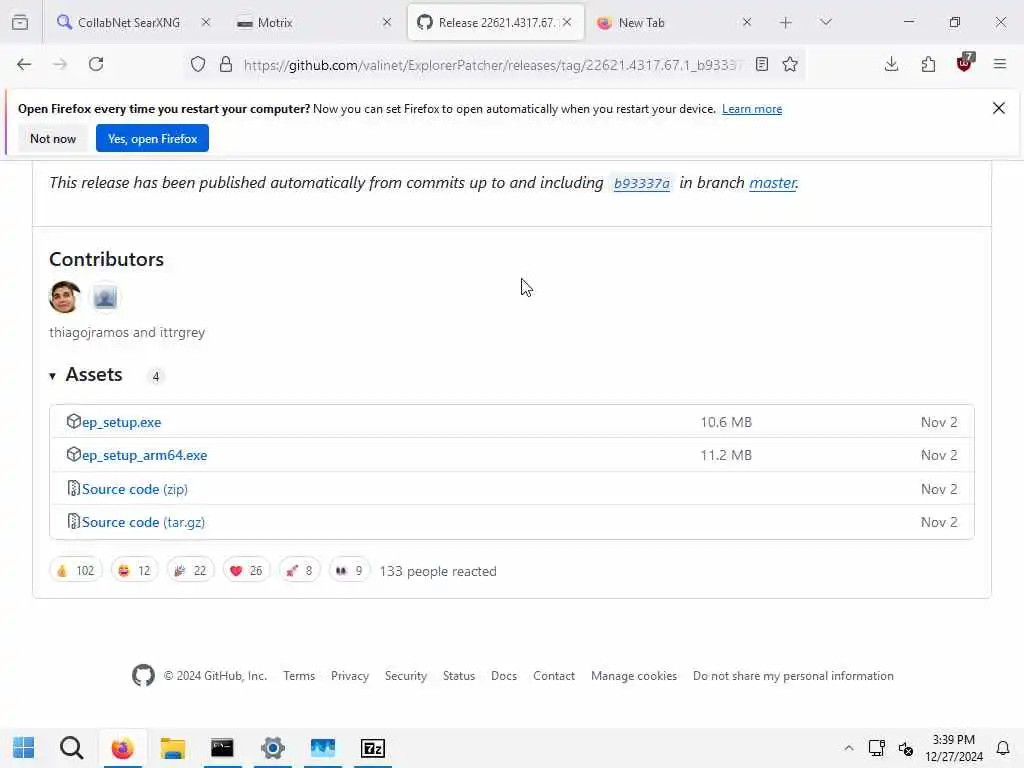The image size is (1024, 768).
Task: Open the Firefox application menu
Action: [x=1000, y=64]
